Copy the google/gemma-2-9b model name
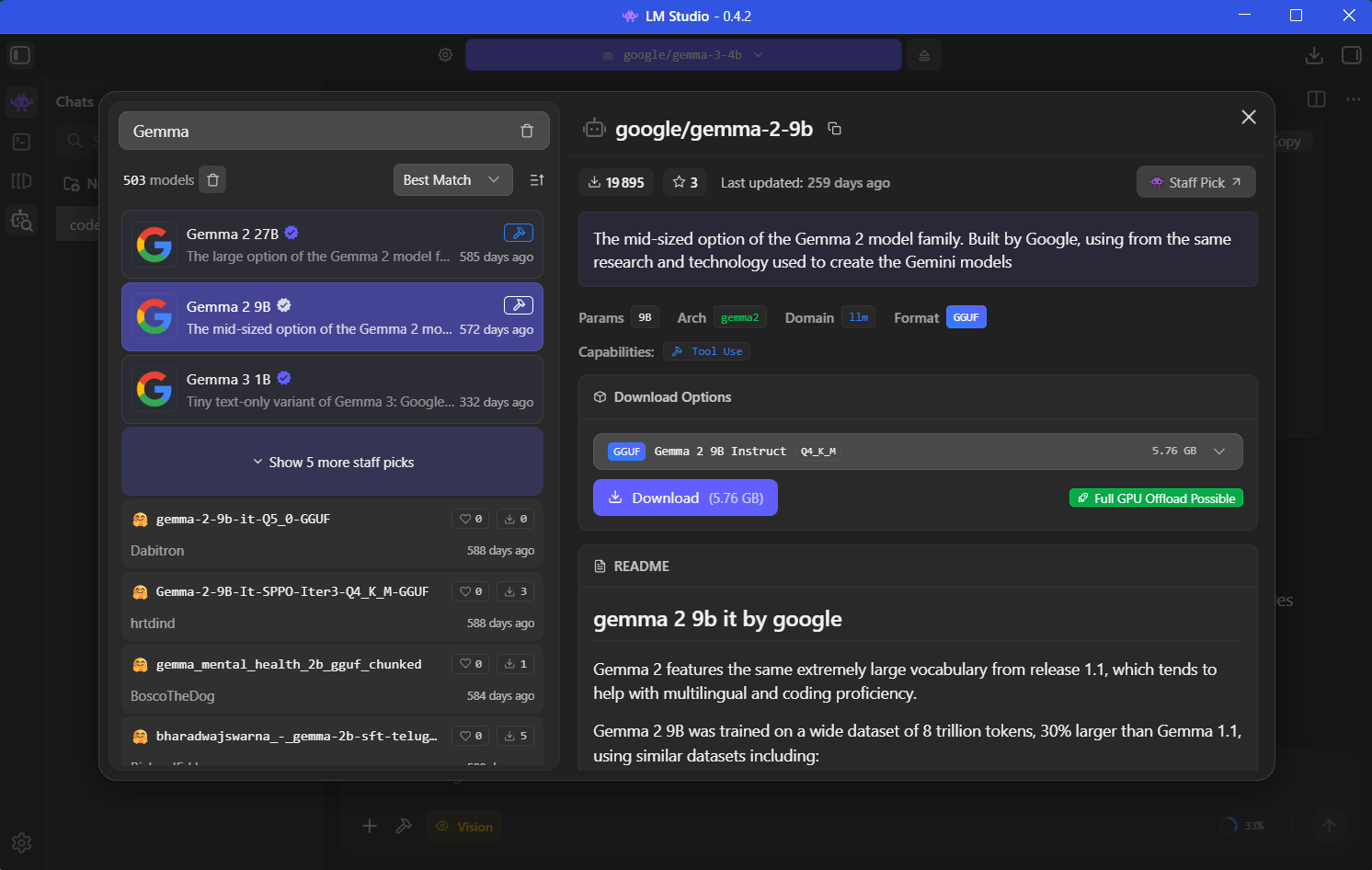The height and width of the screenshot is (870, 1372). 834,130
